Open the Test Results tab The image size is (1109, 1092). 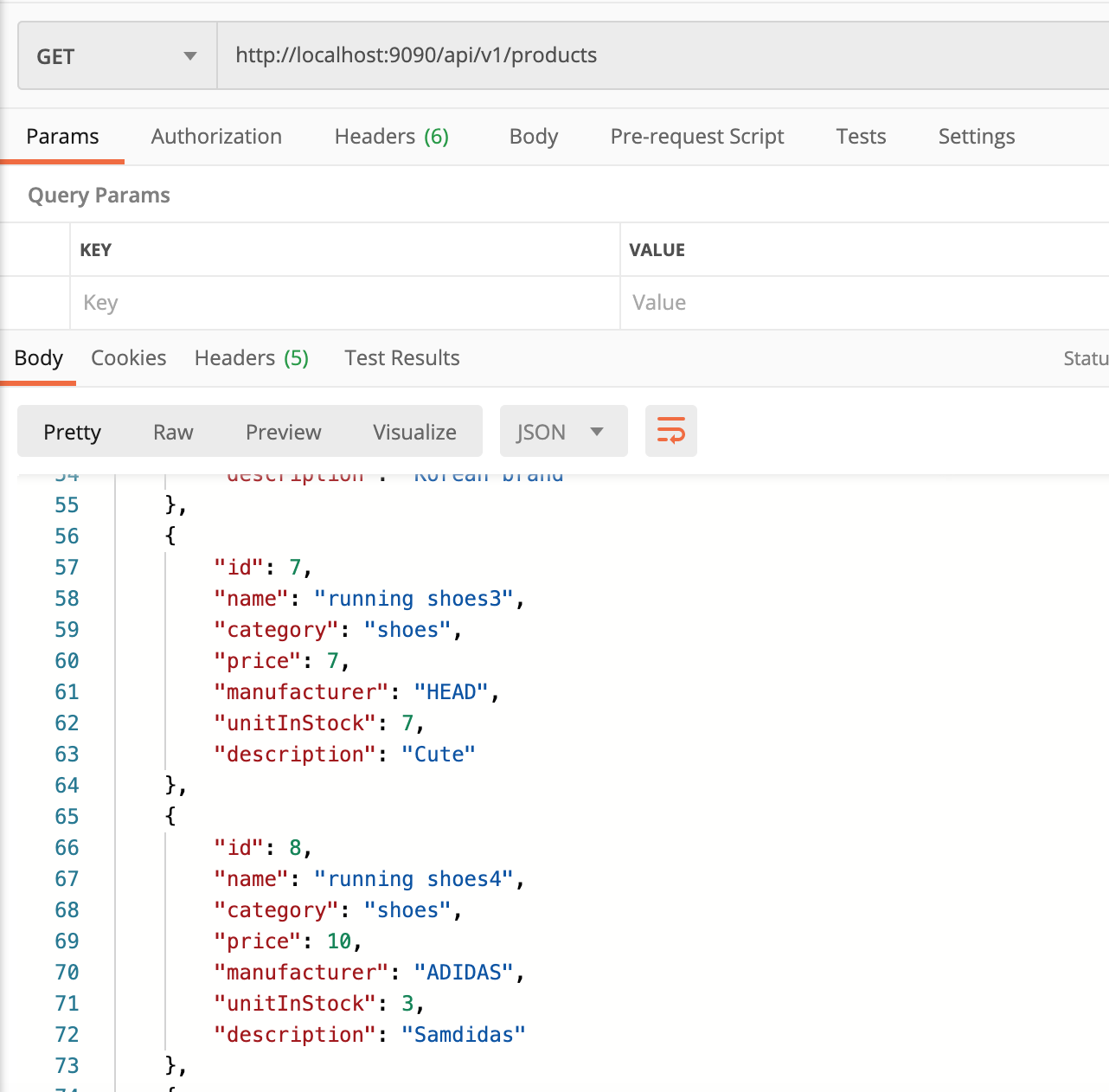pyautogui.click(x=402, y=358)
